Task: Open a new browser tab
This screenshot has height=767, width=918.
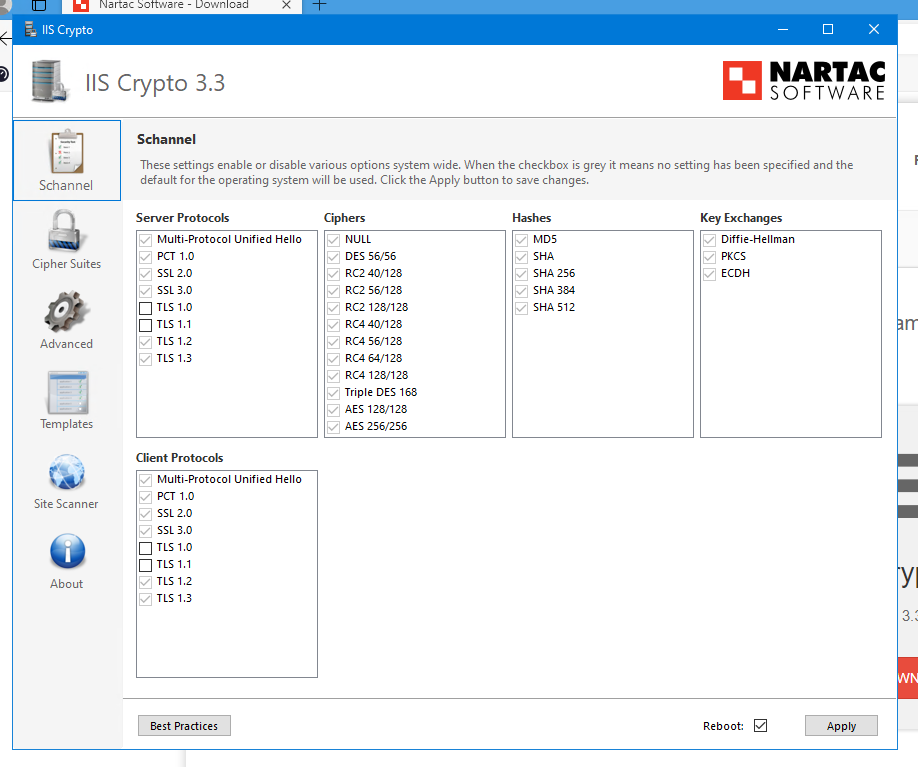Action: pos(319,5)
